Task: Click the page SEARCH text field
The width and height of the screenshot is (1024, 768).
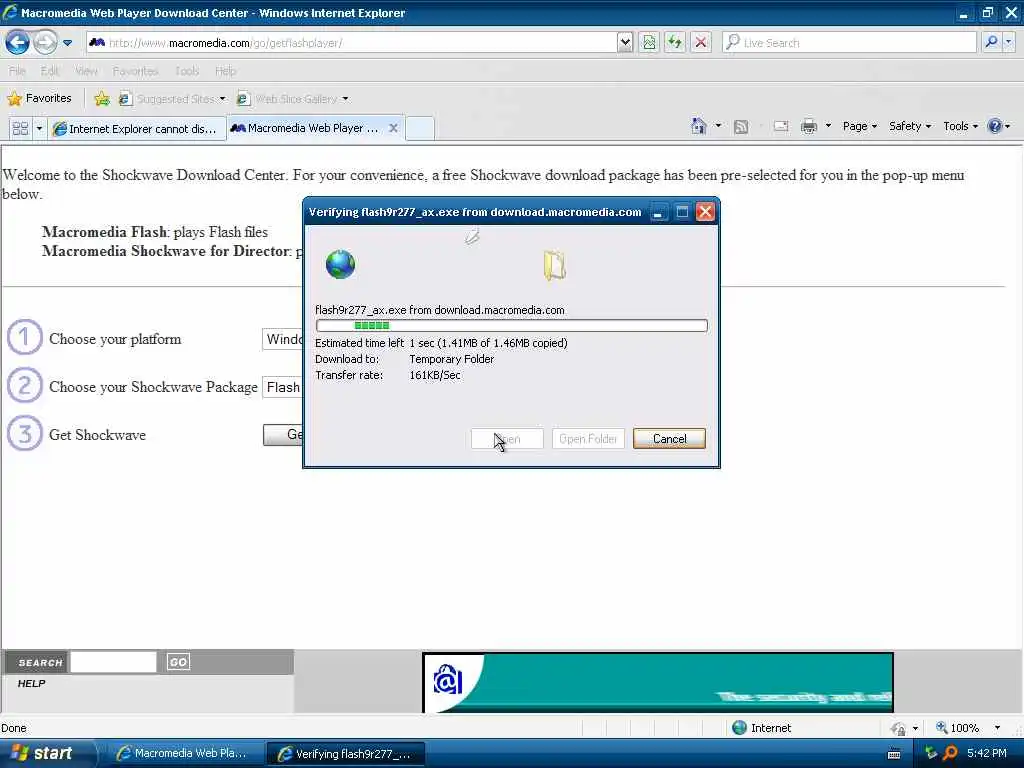Action: pos(114,662)
